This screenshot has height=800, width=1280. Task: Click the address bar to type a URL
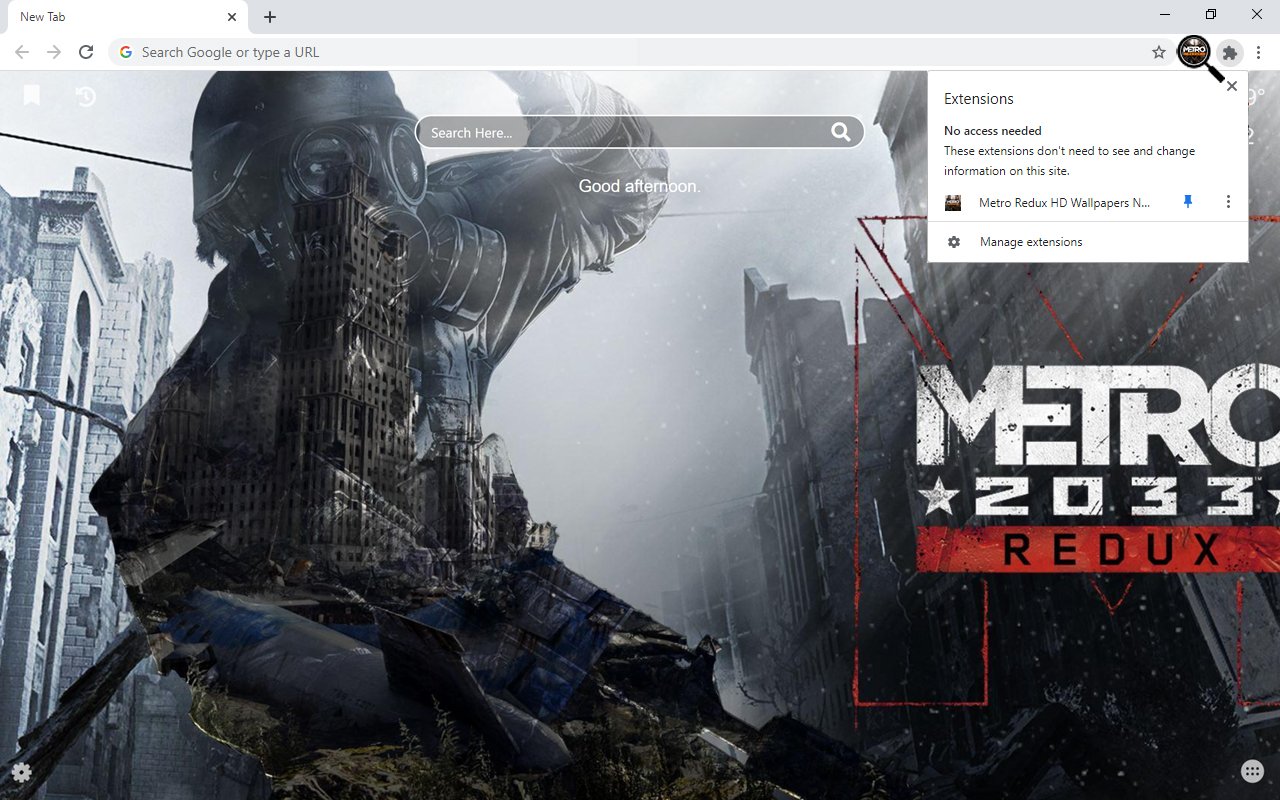point(640,52)
